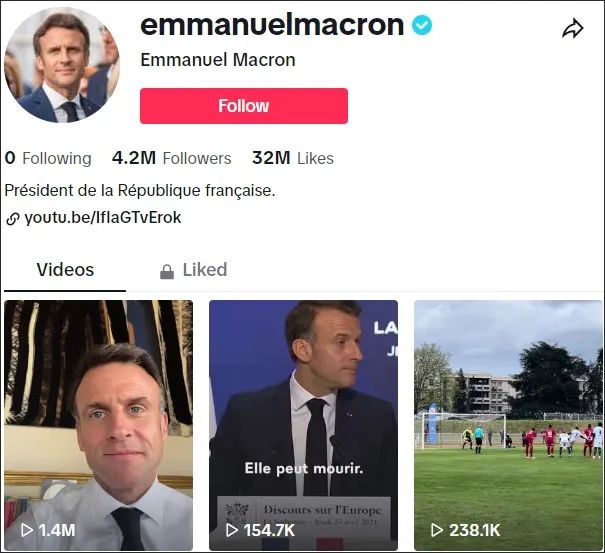
Task: Click the "Président de la République française." bio
Action: click(140, 189)
